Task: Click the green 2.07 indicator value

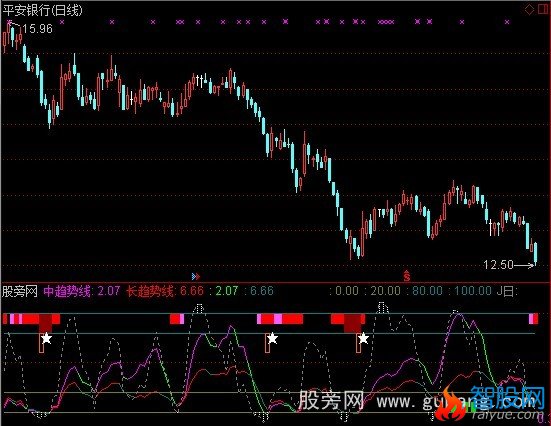Action: (227, 291)
